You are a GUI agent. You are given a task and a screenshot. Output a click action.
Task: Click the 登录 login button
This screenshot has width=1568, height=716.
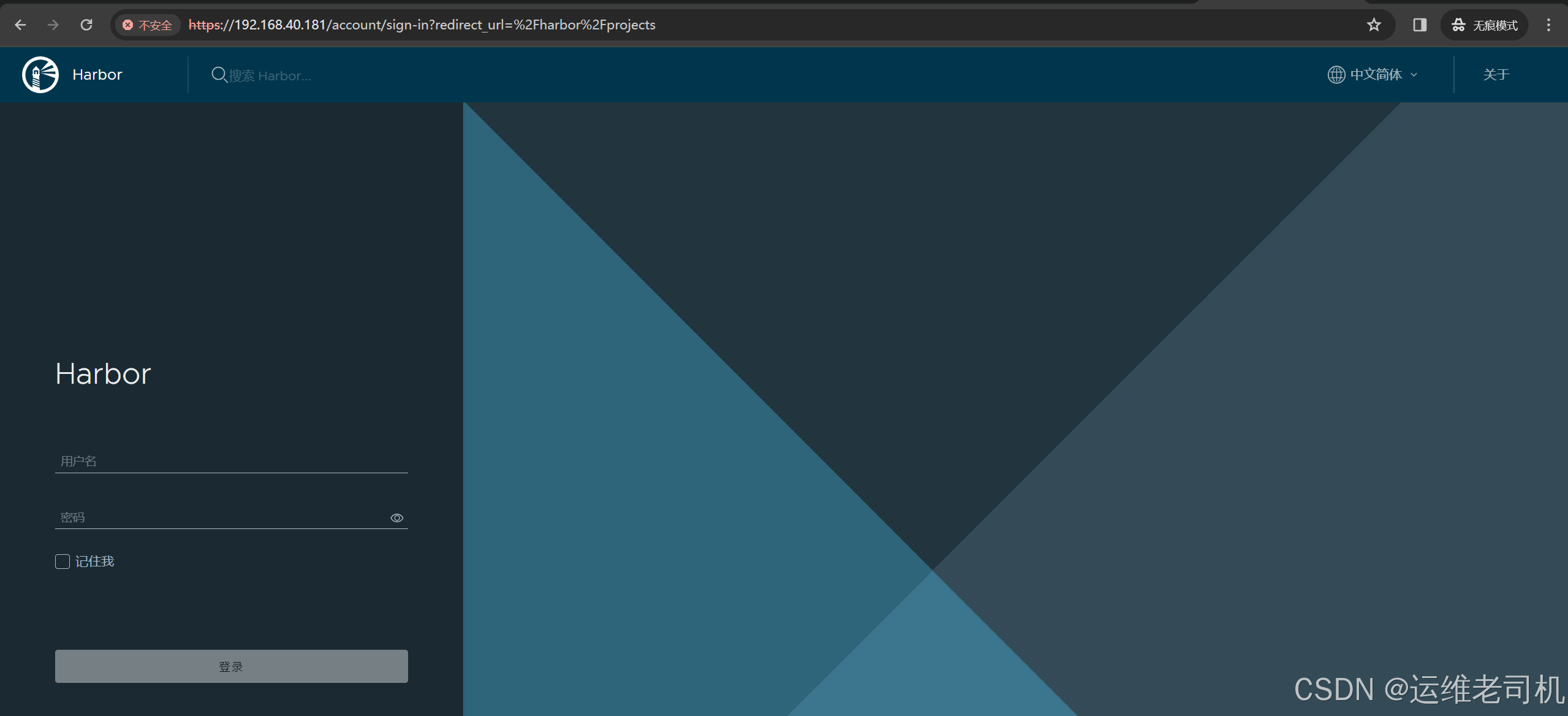click(232, 666)
